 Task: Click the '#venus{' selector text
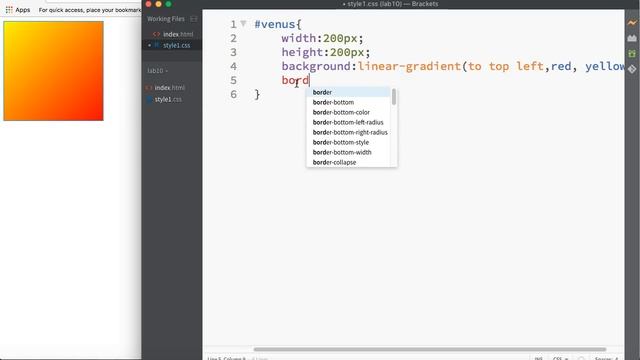pos(278,24)
